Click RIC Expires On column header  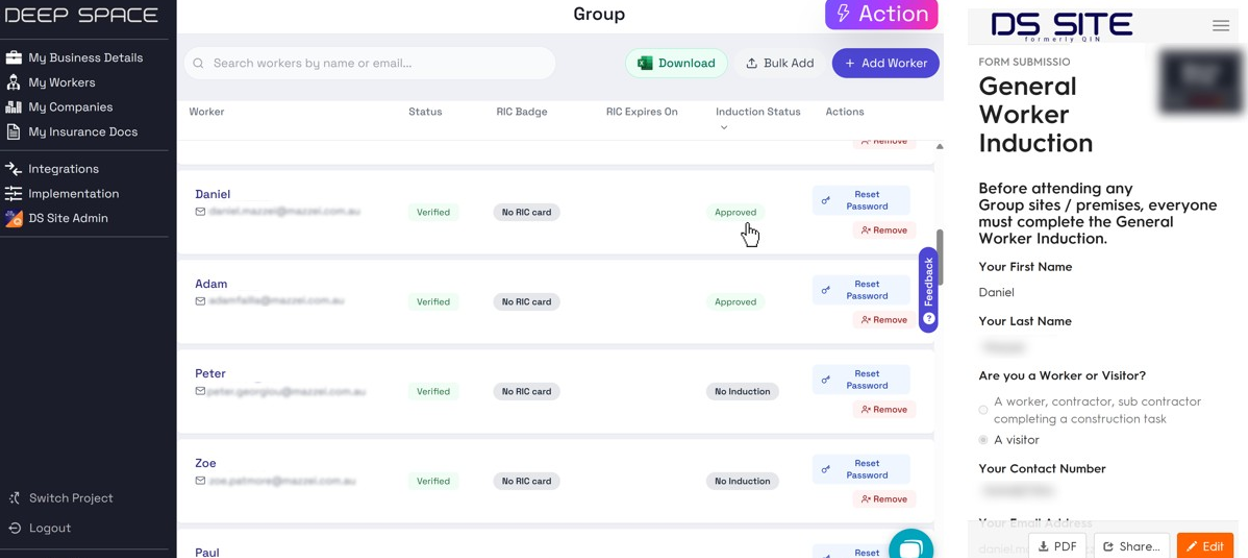pos(642,112)
